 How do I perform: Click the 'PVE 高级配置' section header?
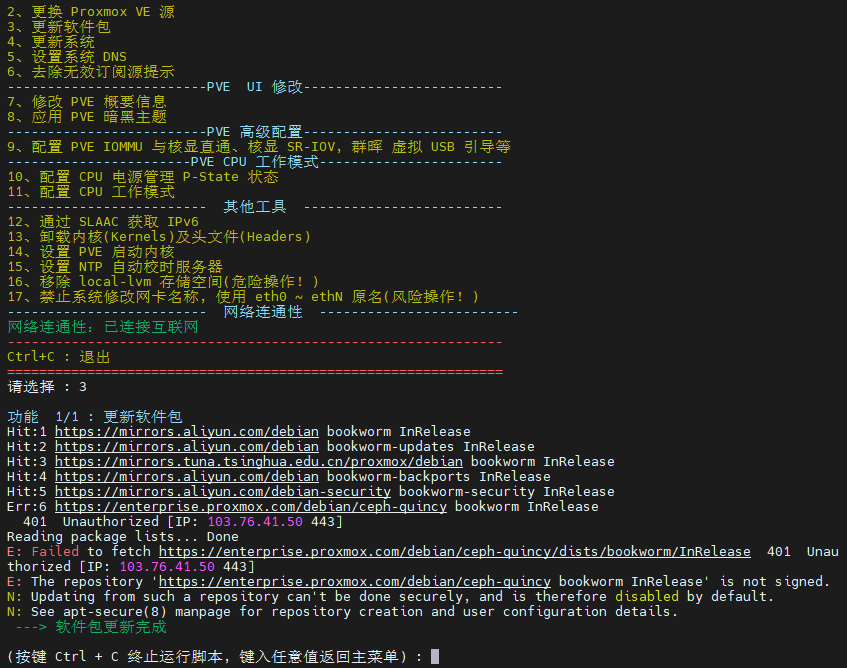[255, 132]
